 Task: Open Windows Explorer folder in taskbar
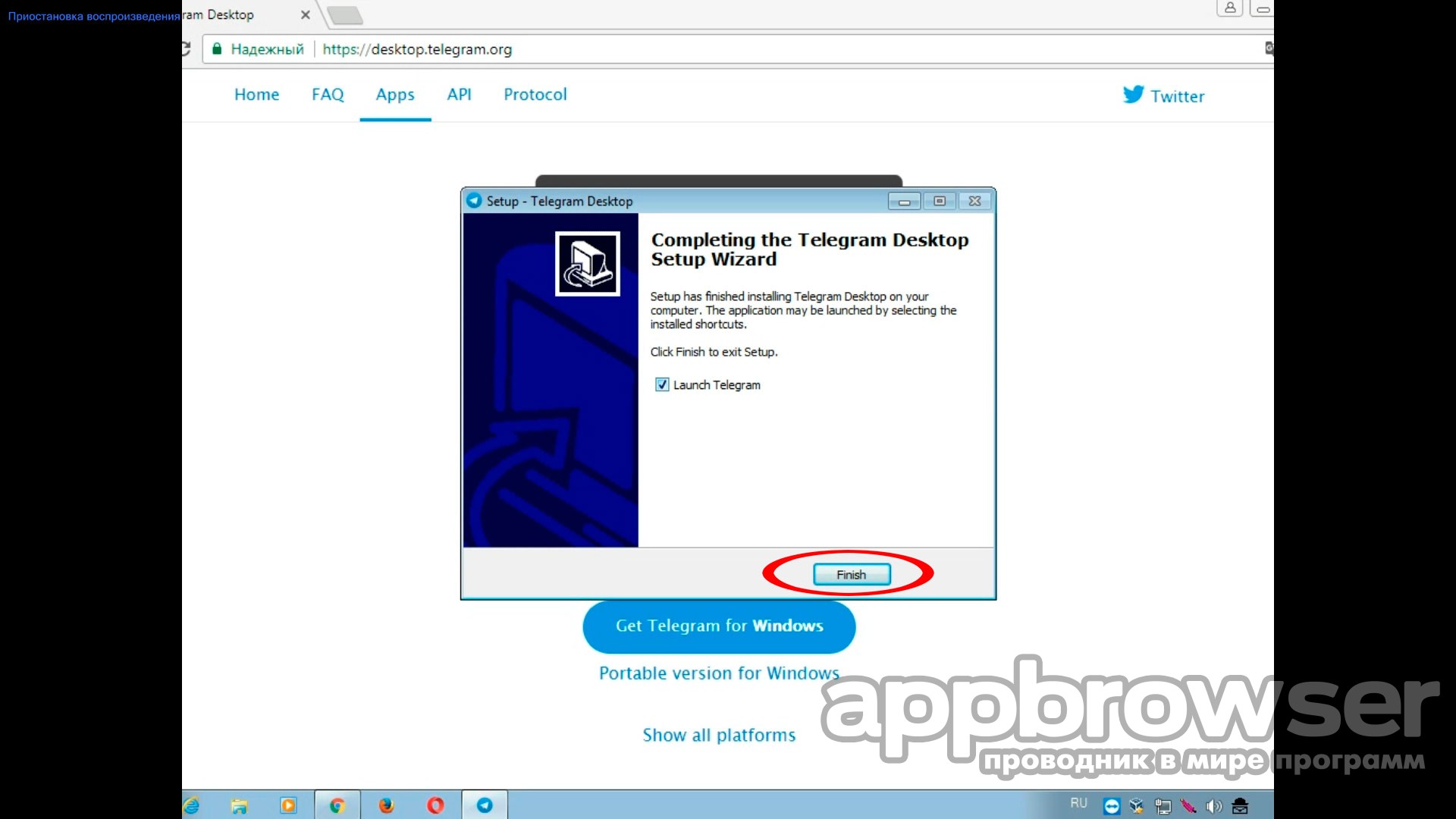coord(239,805)
